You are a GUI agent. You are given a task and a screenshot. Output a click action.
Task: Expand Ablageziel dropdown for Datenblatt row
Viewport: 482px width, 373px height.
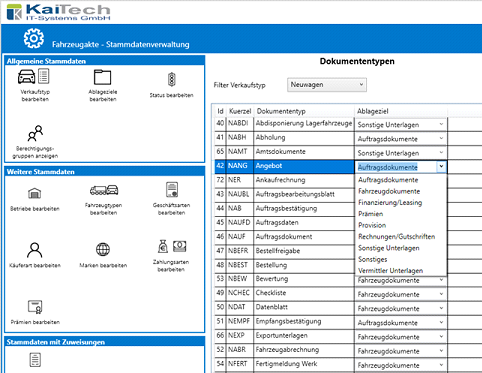441,308
